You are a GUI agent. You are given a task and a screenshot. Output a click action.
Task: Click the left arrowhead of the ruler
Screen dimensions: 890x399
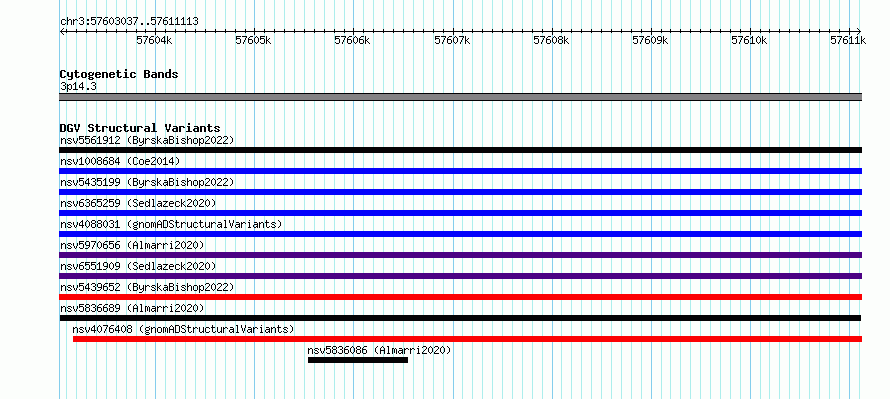62,31
